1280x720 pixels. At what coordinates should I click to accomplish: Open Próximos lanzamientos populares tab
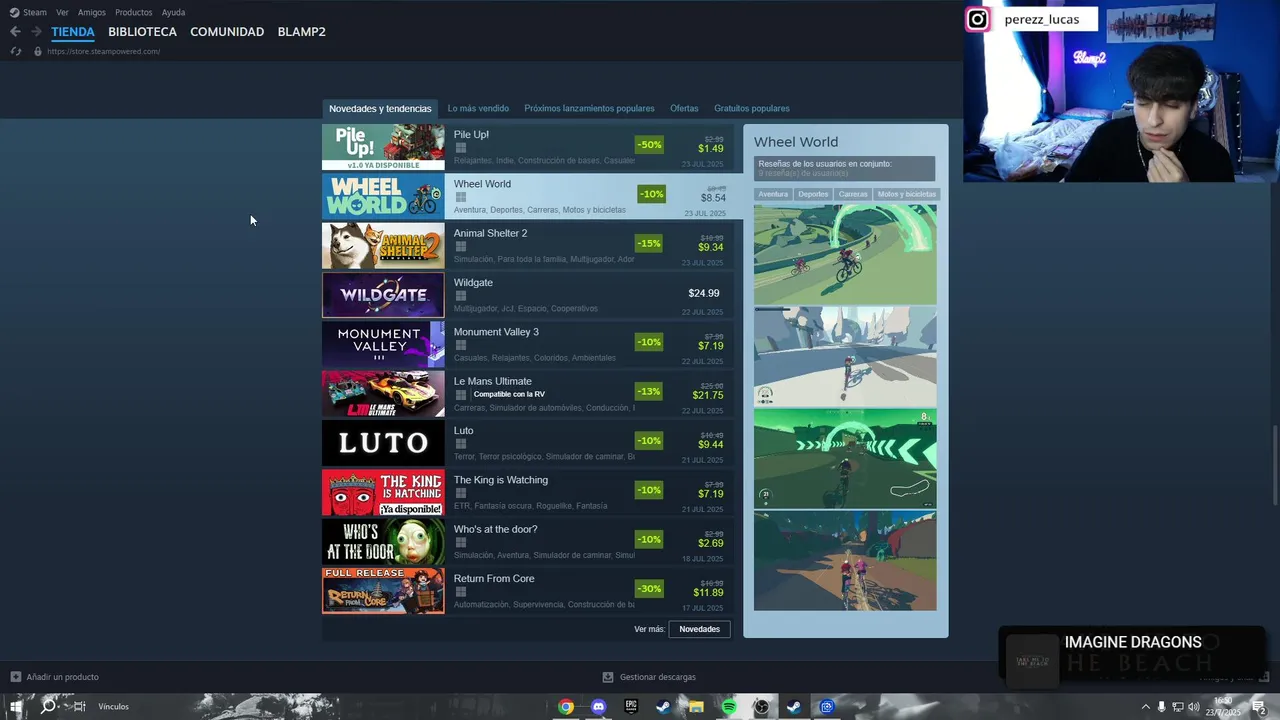tap(589, 108)
